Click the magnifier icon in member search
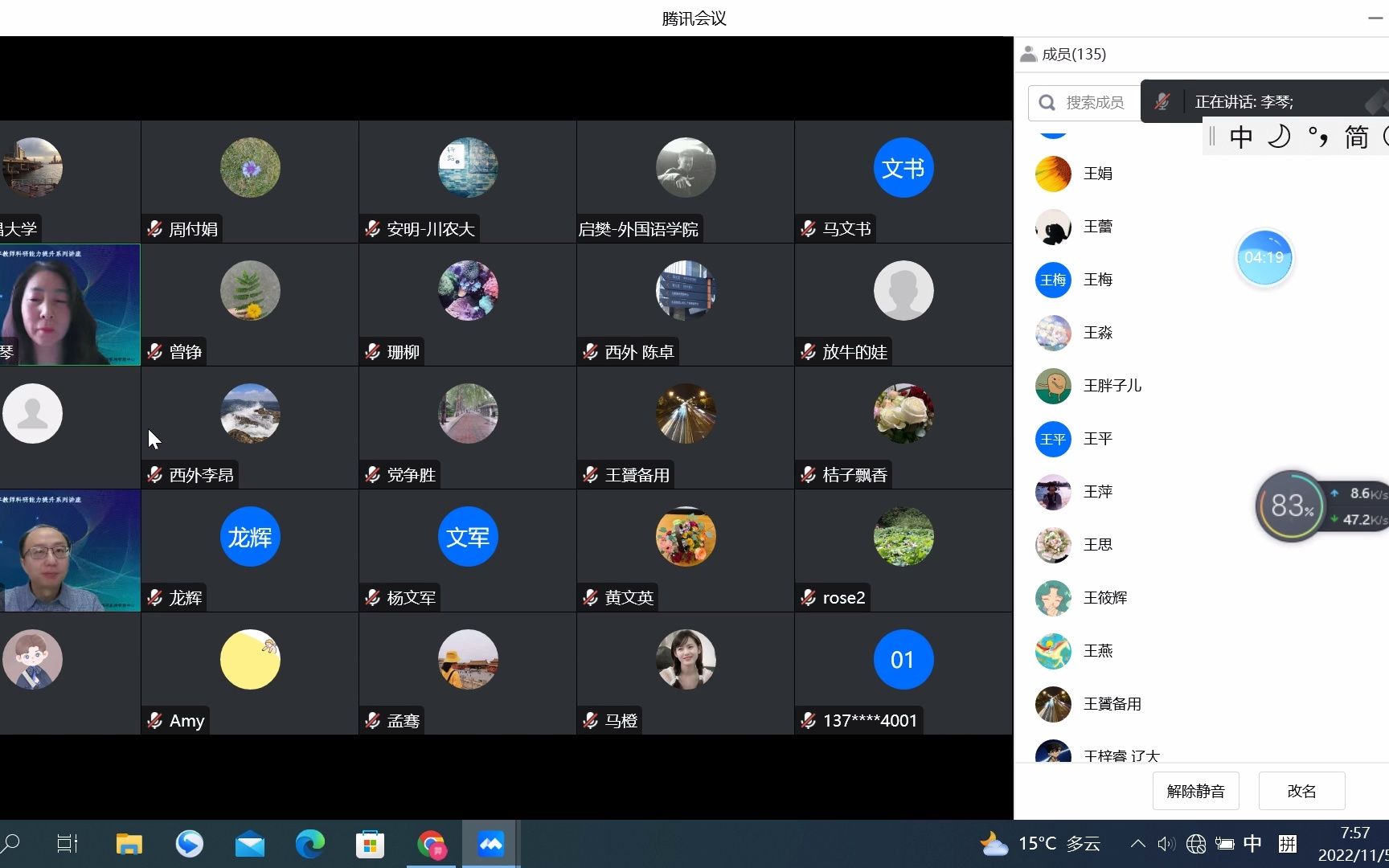This screenshot has width=1389, height=868. click(x=1047, y=103)
